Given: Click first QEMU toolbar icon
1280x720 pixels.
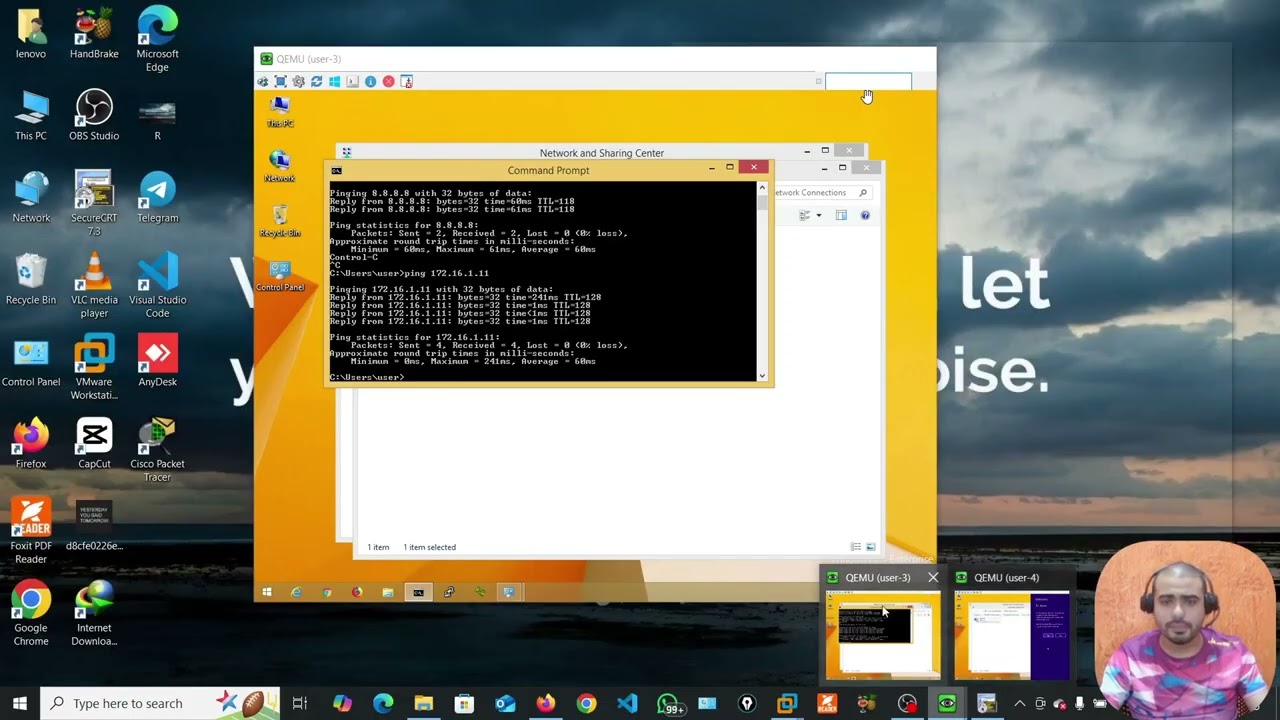Looking at the screenshot, I should point(263,82).
